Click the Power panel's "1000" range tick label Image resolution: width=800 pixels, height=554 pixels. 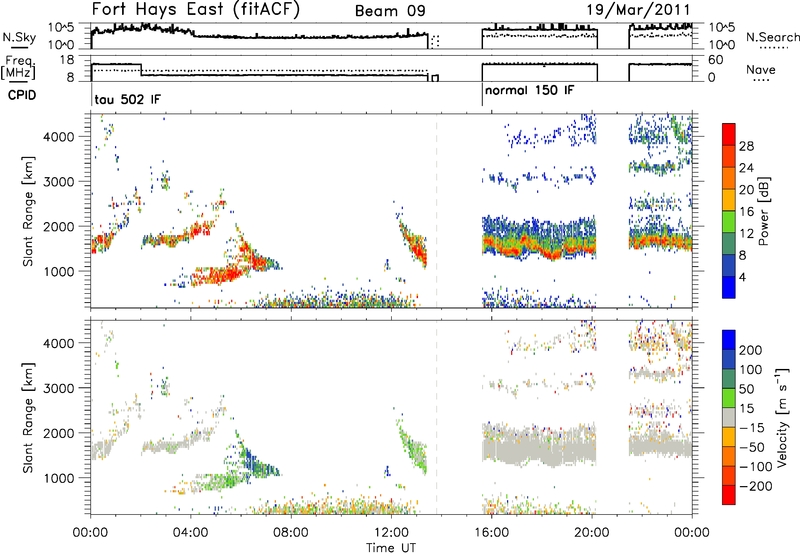[x=58, y=271]
